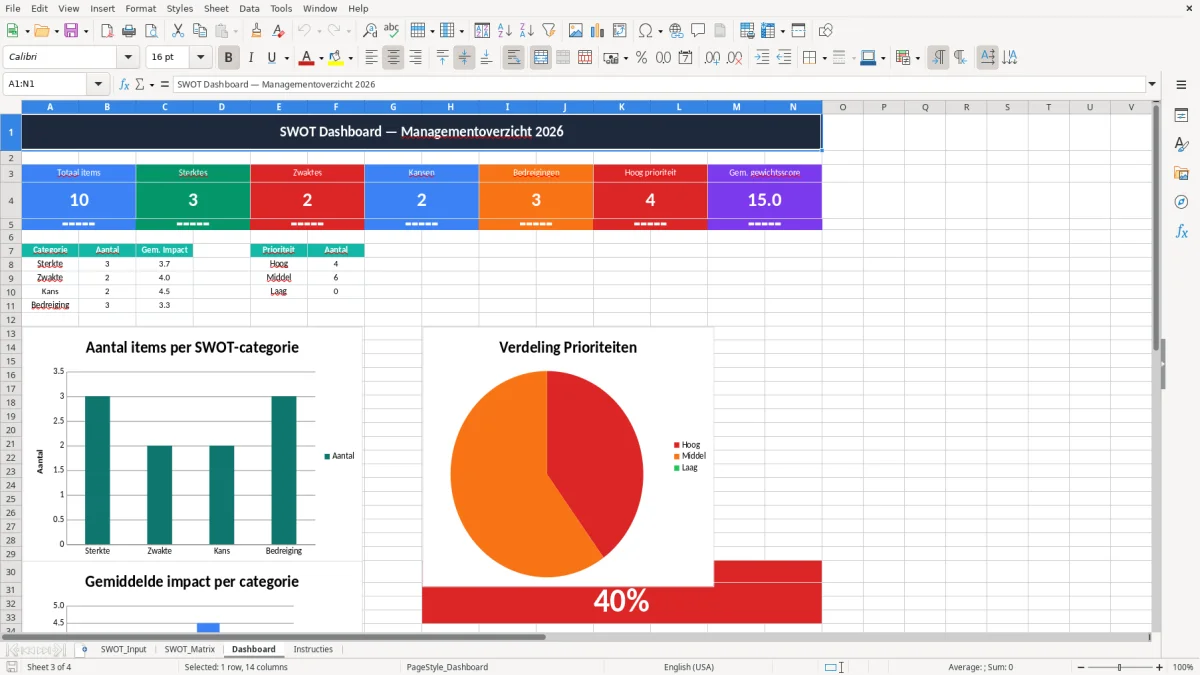Switch to the Instructies sheet tab
This screenshot has height=675, width=1200.
click(313, 649)
